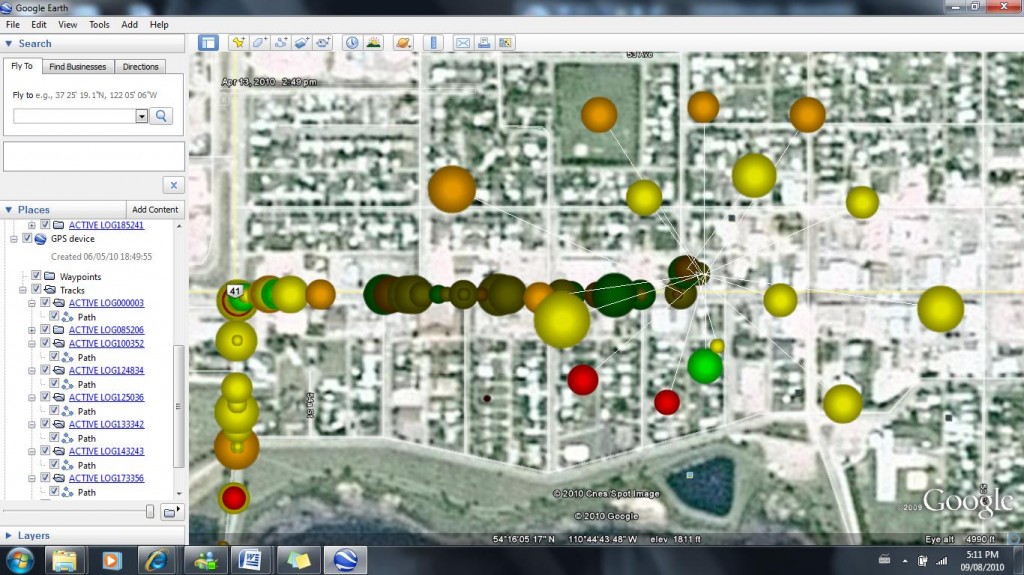Toggle the sidebar visibility button
Image resolution: width=1024 pixels, height=575 pixels.
(x=208, y=43)
